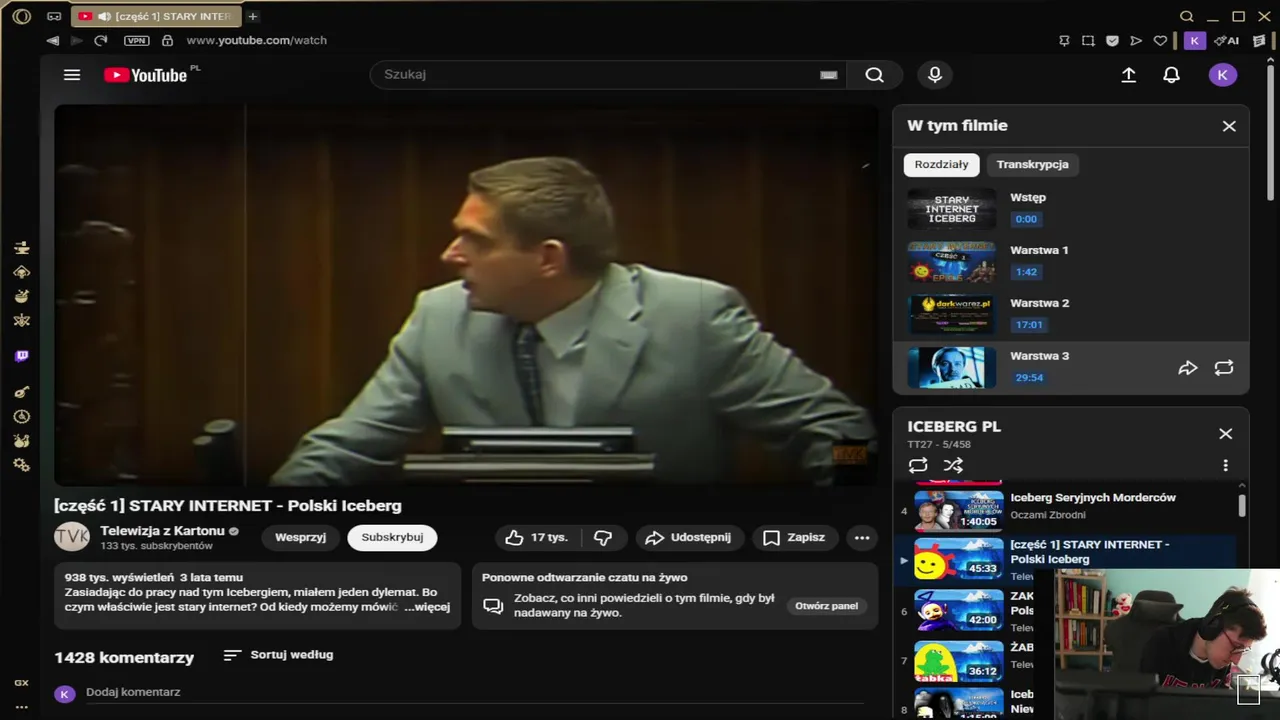This screenshot has height=720, width=1280.
Task: Click the 'Otwórz panel' chat replay button
Action: point(826,606)
